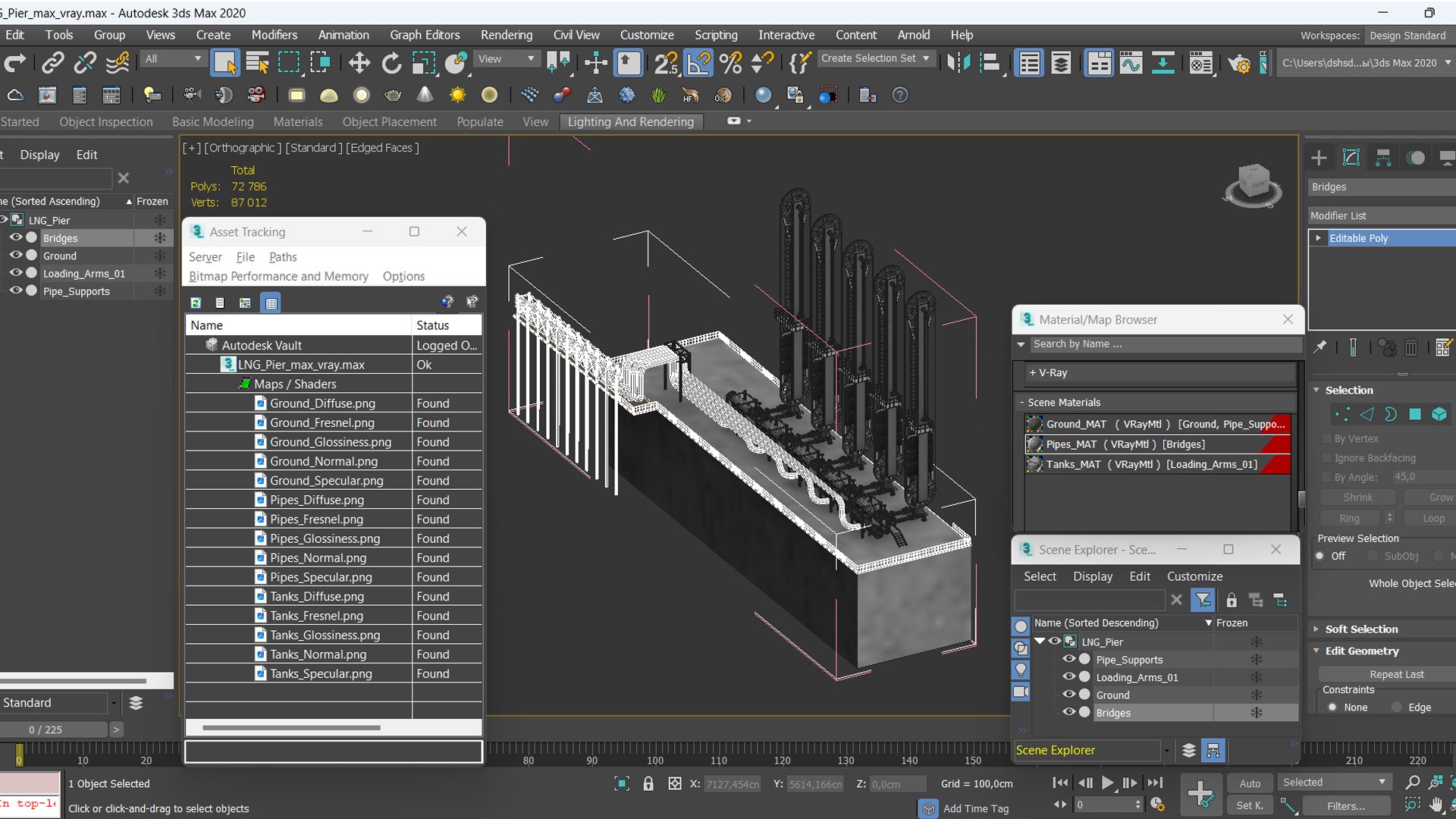Viewport: 1456px width, 819px height.
Task: Select Vertex sub-object level icon
Action: (x=1342, y=414)
